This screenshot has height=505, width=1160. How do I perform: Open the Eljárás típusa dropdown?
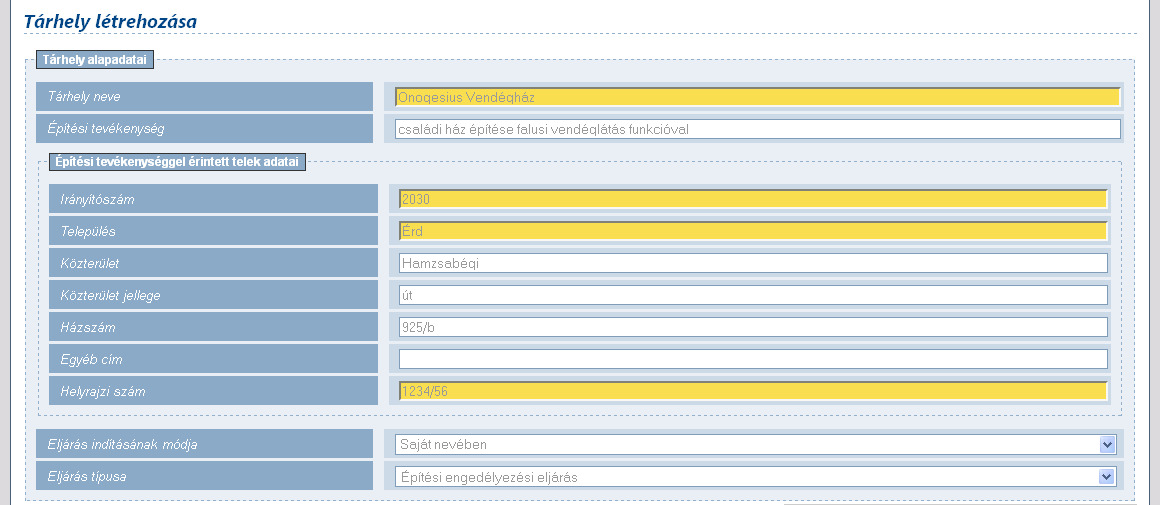point(755,476)
